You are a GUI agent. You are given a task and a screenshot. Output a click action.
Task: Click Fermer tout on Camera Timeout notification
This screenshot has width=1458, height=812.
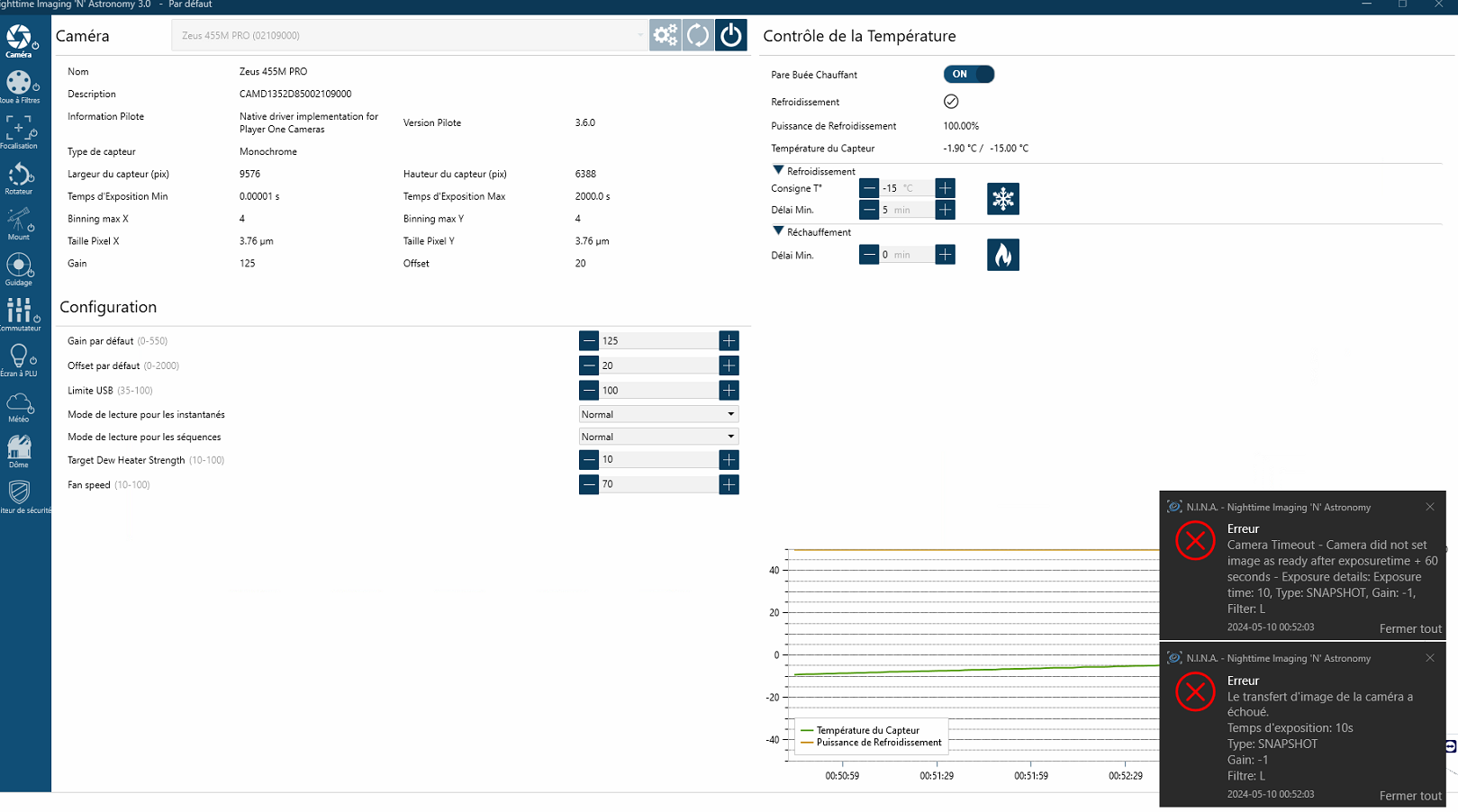tap(1409, 629)
